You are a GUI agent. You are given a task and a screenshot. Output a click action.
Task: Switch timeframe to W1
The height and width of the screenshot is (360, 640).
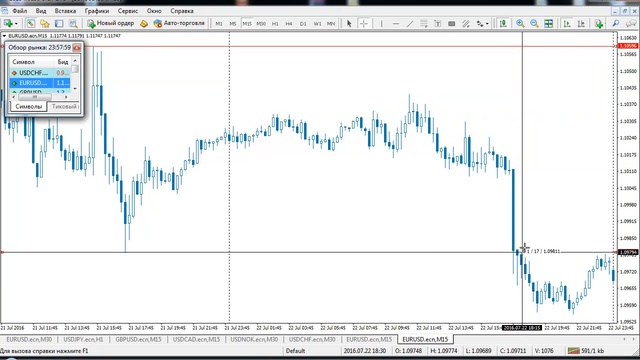pyautogui.click(x=317, y=24)
